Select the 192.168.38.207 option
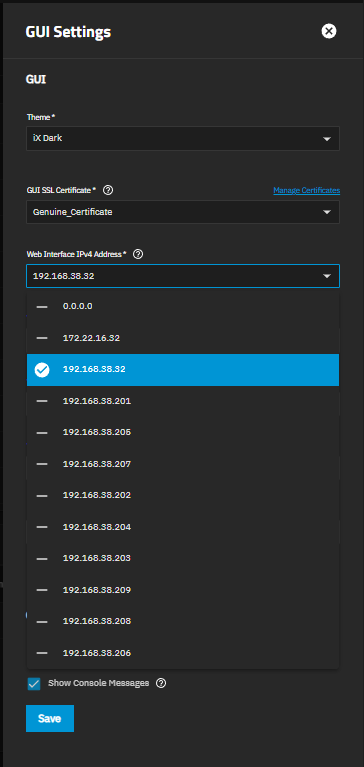Screen dimensions: 364x767 [x=182, y=464]
